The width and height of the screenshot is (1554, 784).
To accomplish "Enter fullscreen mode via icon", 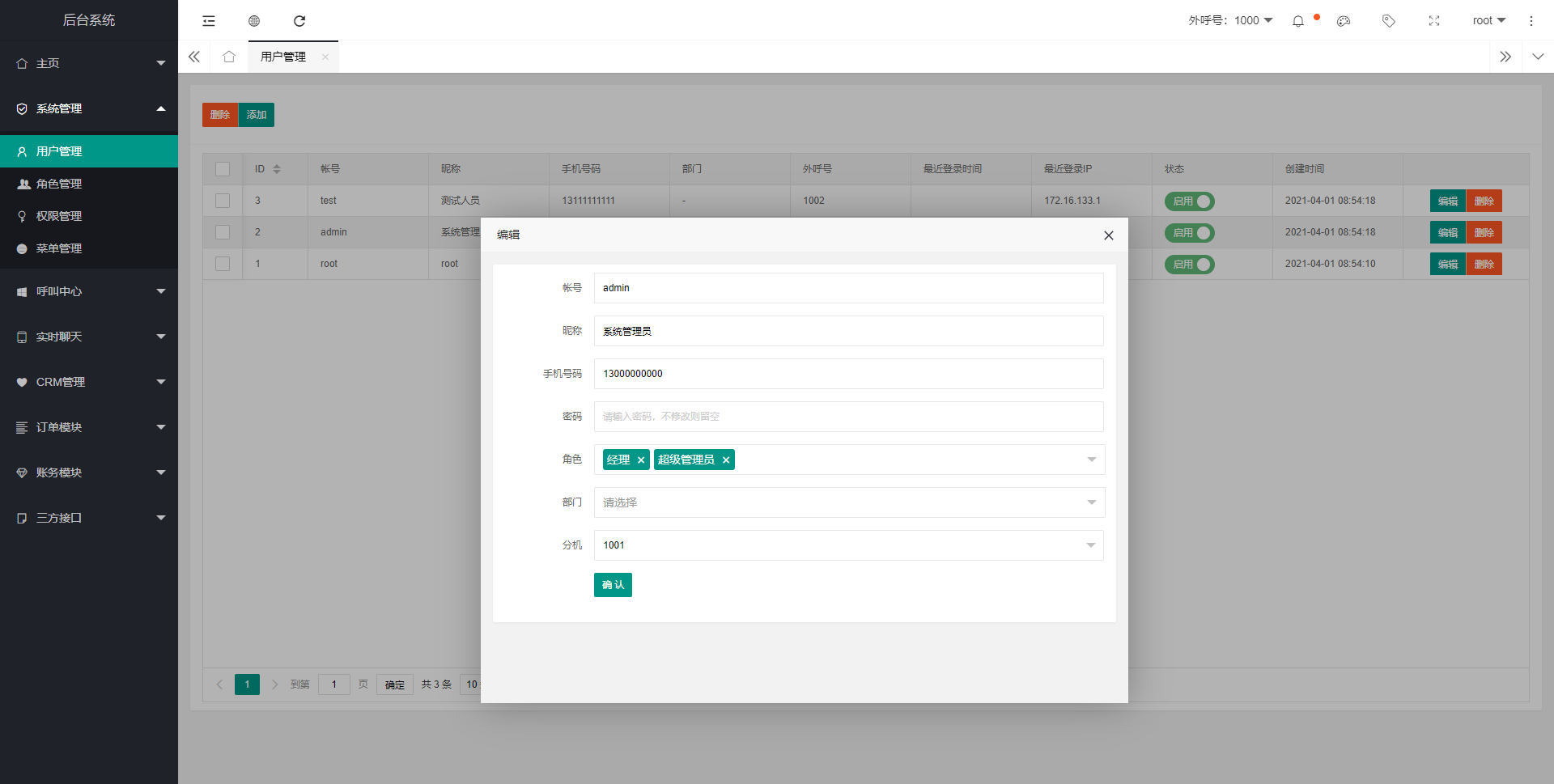I will coord(1434,21).
